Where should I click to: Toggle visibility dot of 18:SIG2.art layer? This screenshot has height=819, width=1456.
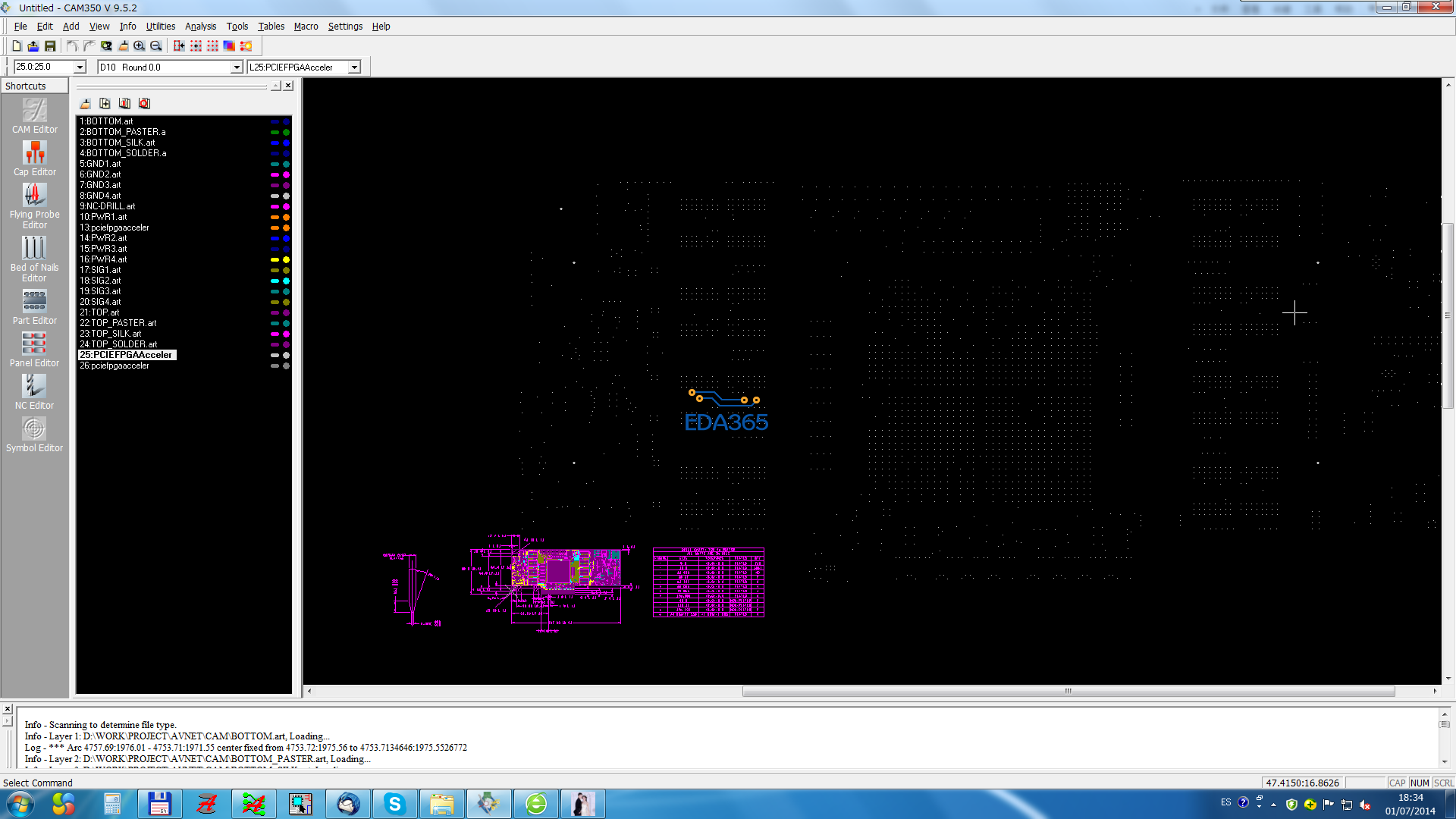point(287,281)
